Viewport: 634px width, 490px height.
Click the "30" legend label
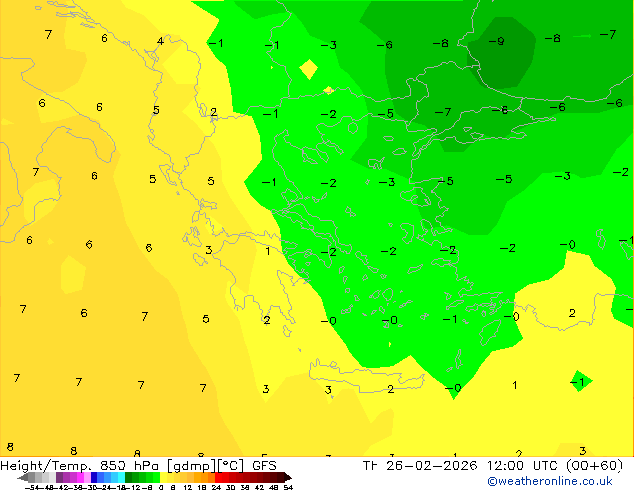(x=230, y=487)
